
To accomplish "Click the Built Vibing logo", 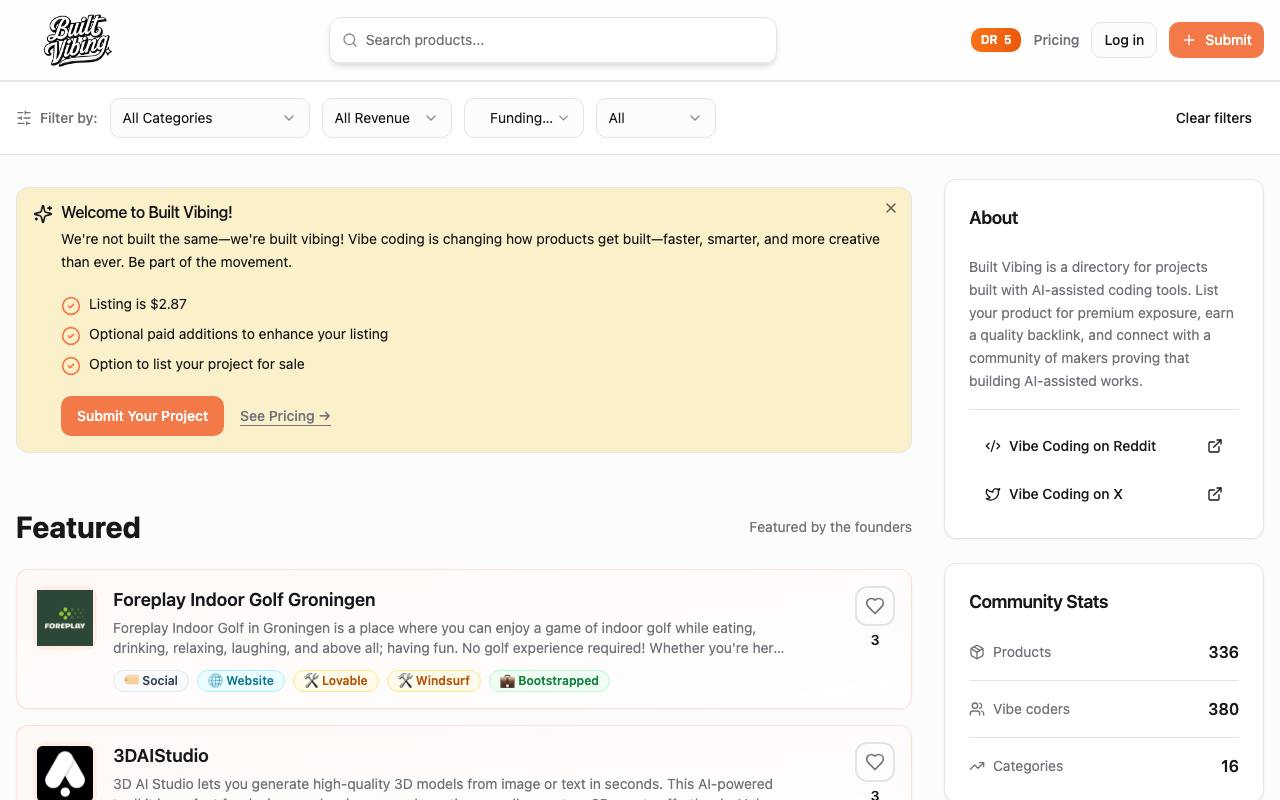I will pyautogui.click(x=78, y=40).
